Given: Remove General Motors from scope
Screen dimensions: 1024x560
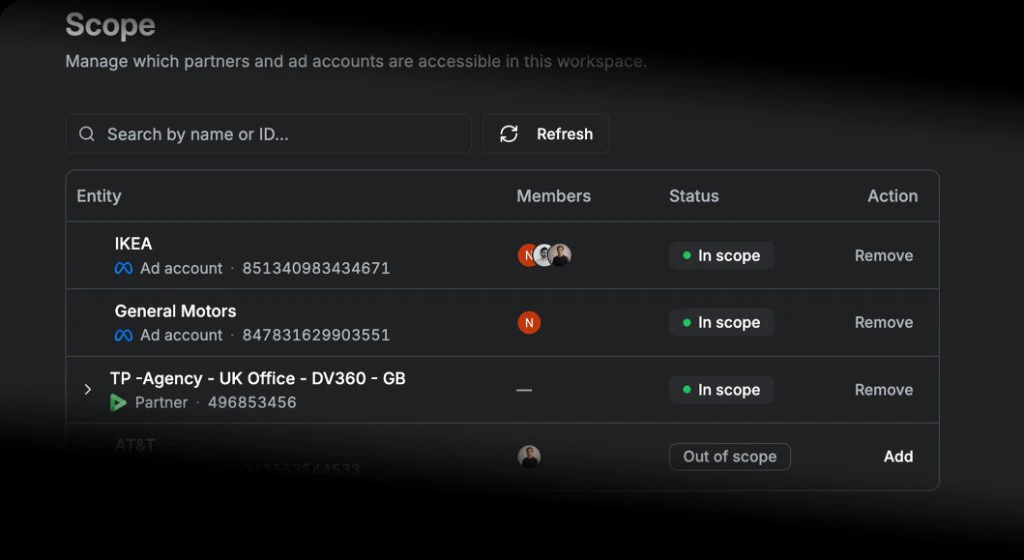Looking at the screenshot, I should click(x=884, y=322).
